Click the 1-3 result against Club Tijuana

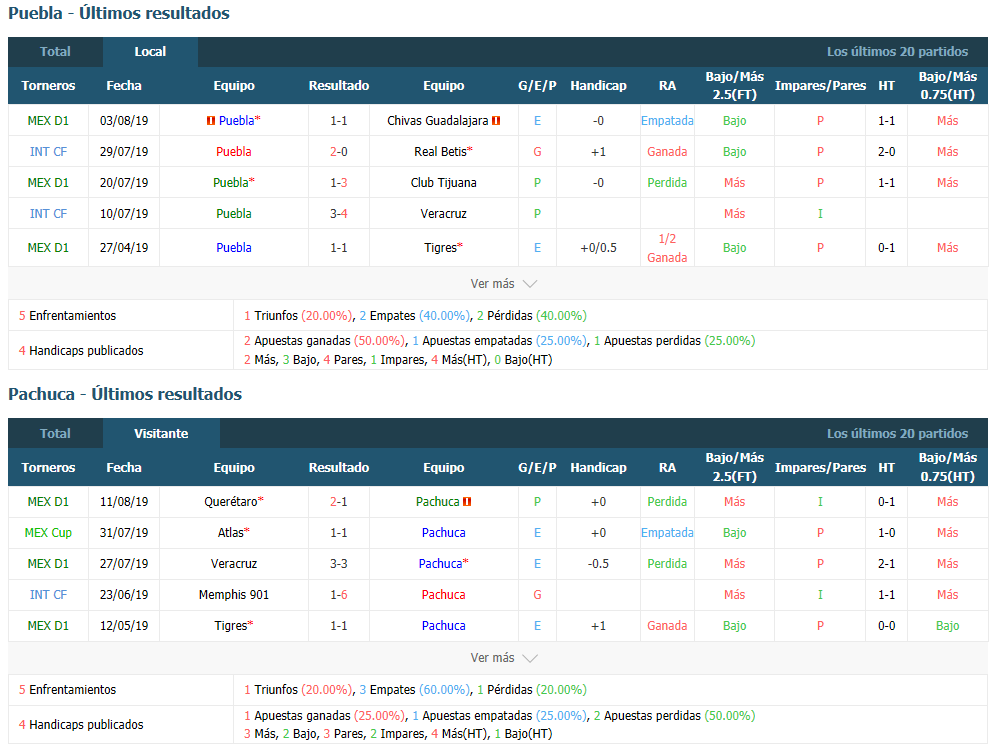(339, 183)
